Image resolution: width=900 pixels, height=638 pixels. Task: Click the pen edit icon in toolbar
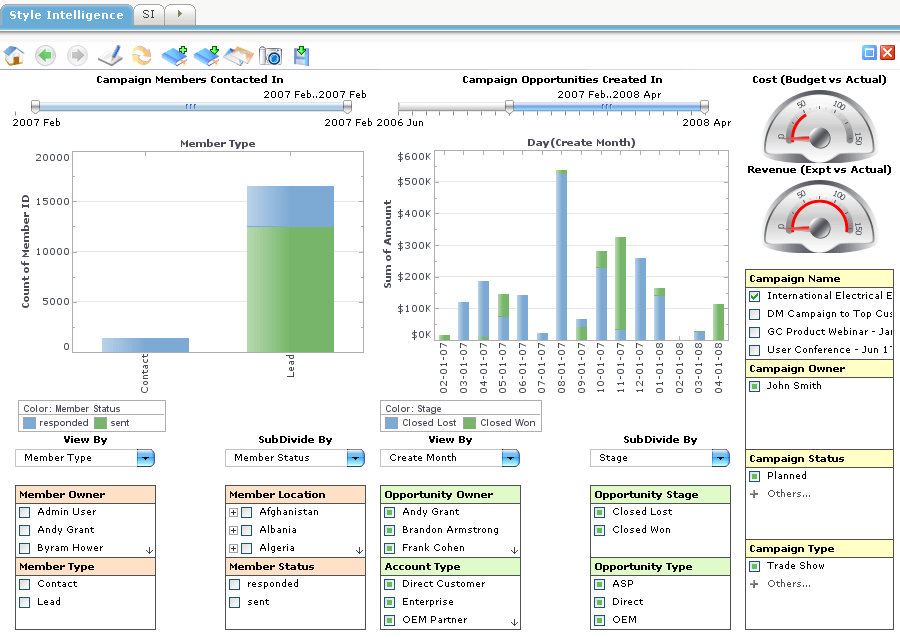point(110,56)
